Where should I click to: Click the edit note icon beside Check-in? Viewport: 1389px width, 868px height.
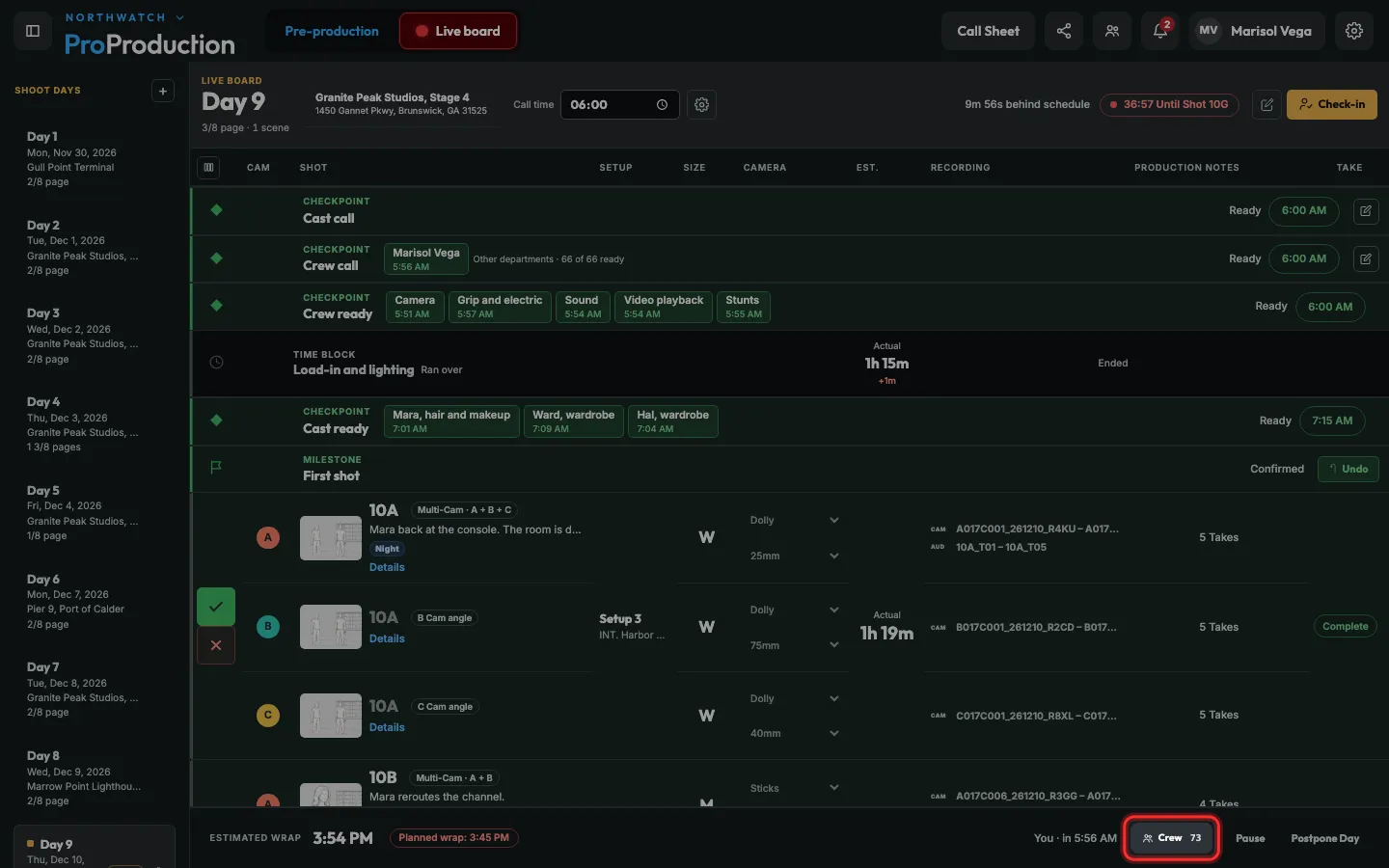coord(1267,104)
